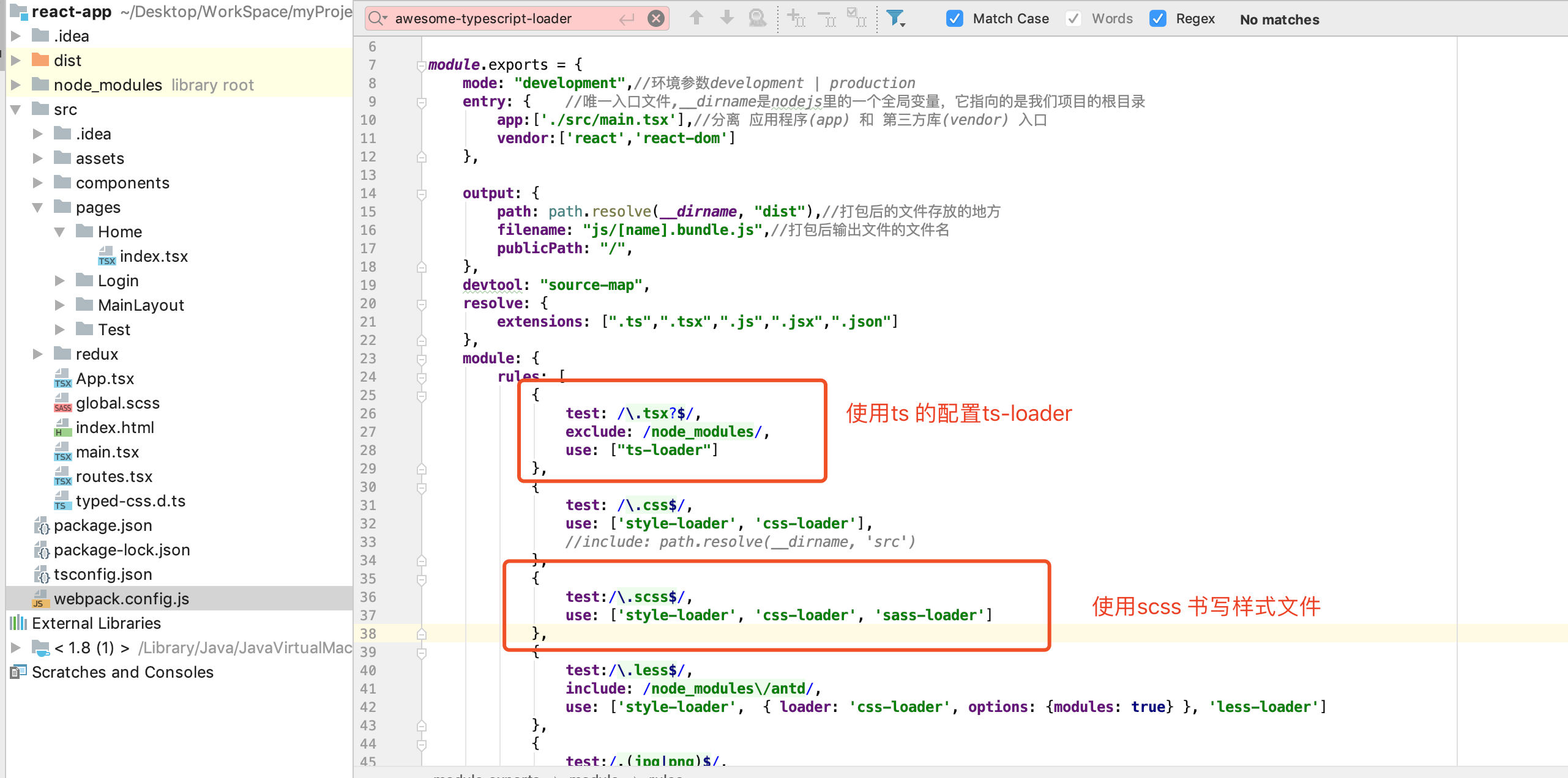Select the routes.tsx file icon
Viewport: 1568px width, 778px height.
click(x=62, y=476)
